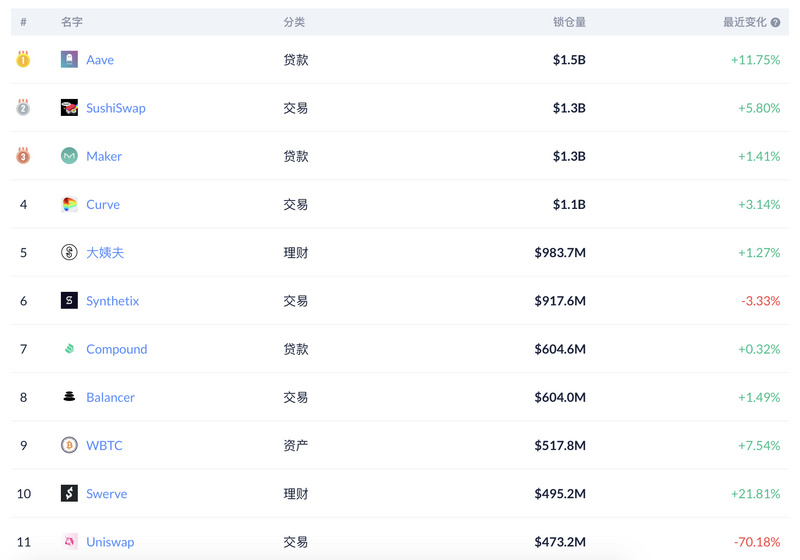Click the Compound green logo icon
The width and height of the screenshot is (800, 560).
click(69, 349)
